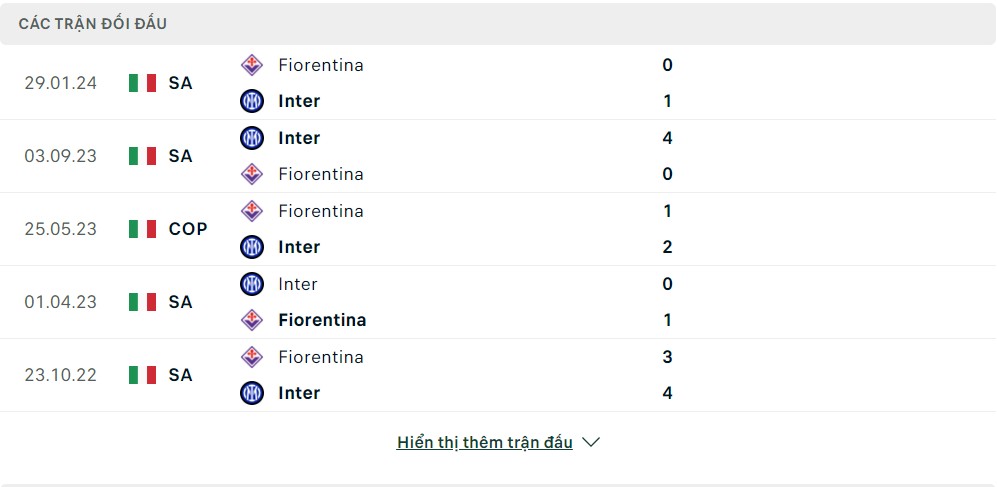Click Italy flag on 23.10.22 row

coord(142,375)
